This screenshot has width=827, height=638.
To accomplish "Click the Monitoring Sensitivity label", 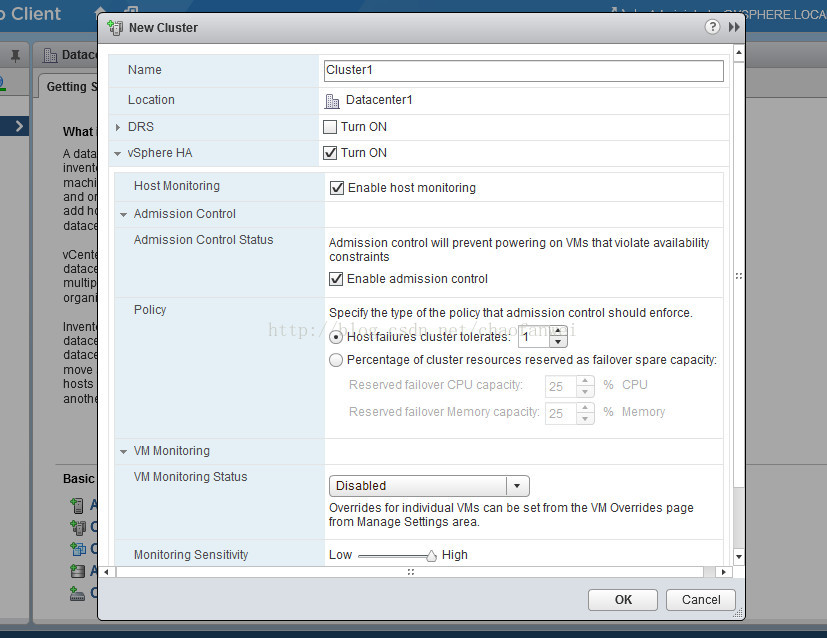I will pyautogui.click(x=191, y=555).
